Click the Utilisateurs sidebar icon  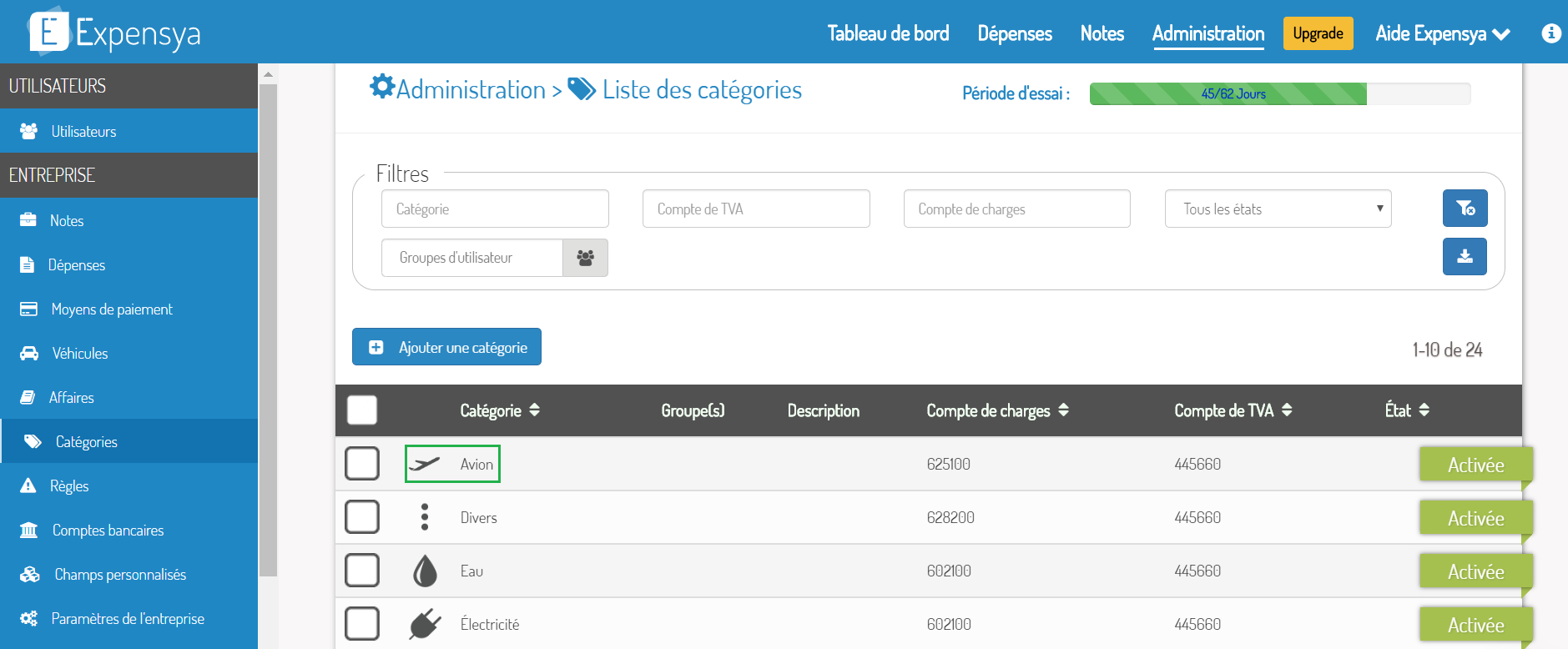point(28,131)
